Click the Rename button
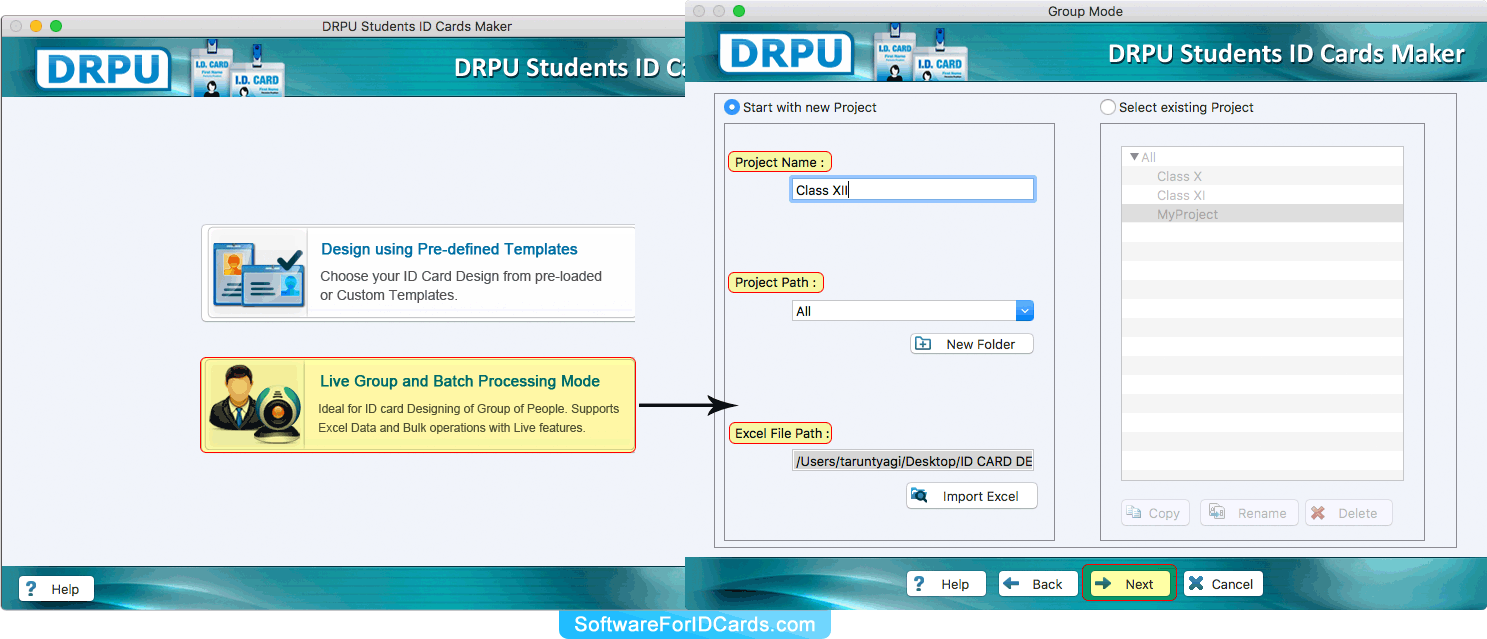Image resolution: width=1487 pixels, height=639 pixels. [x=1249, y=513]
